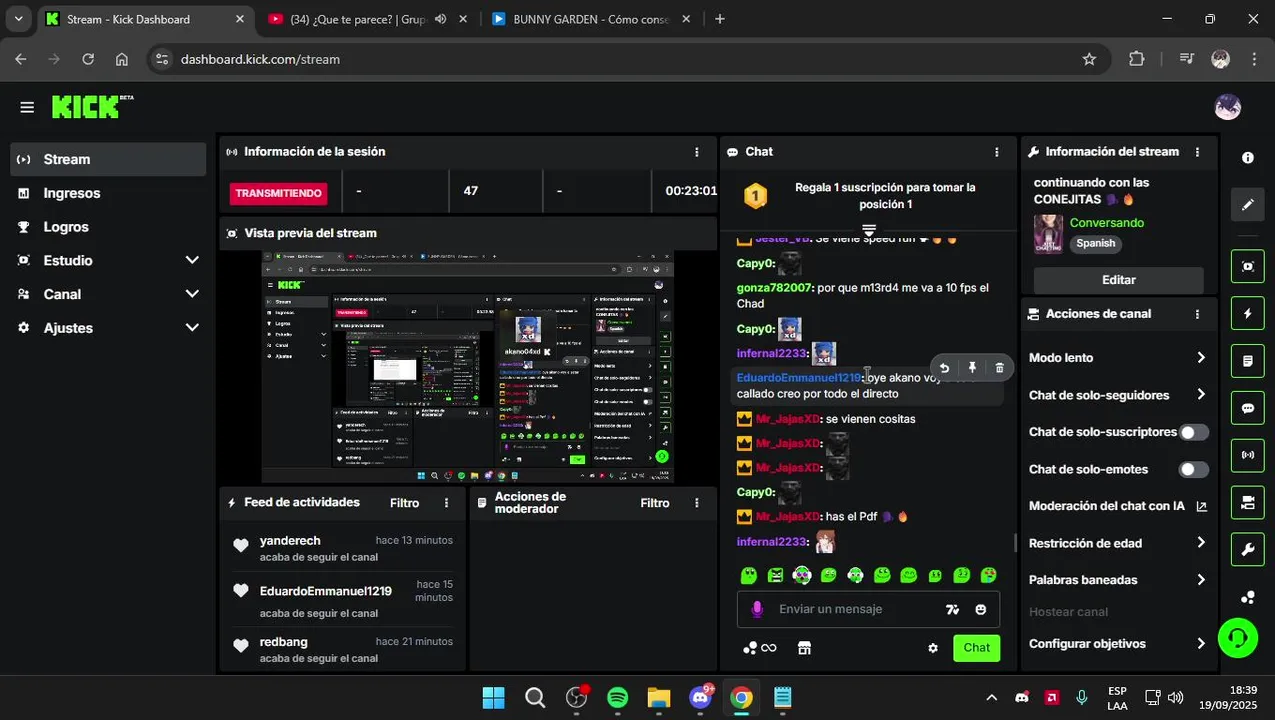Click Filtro in Feed de actividades

[x=405, y=503]
